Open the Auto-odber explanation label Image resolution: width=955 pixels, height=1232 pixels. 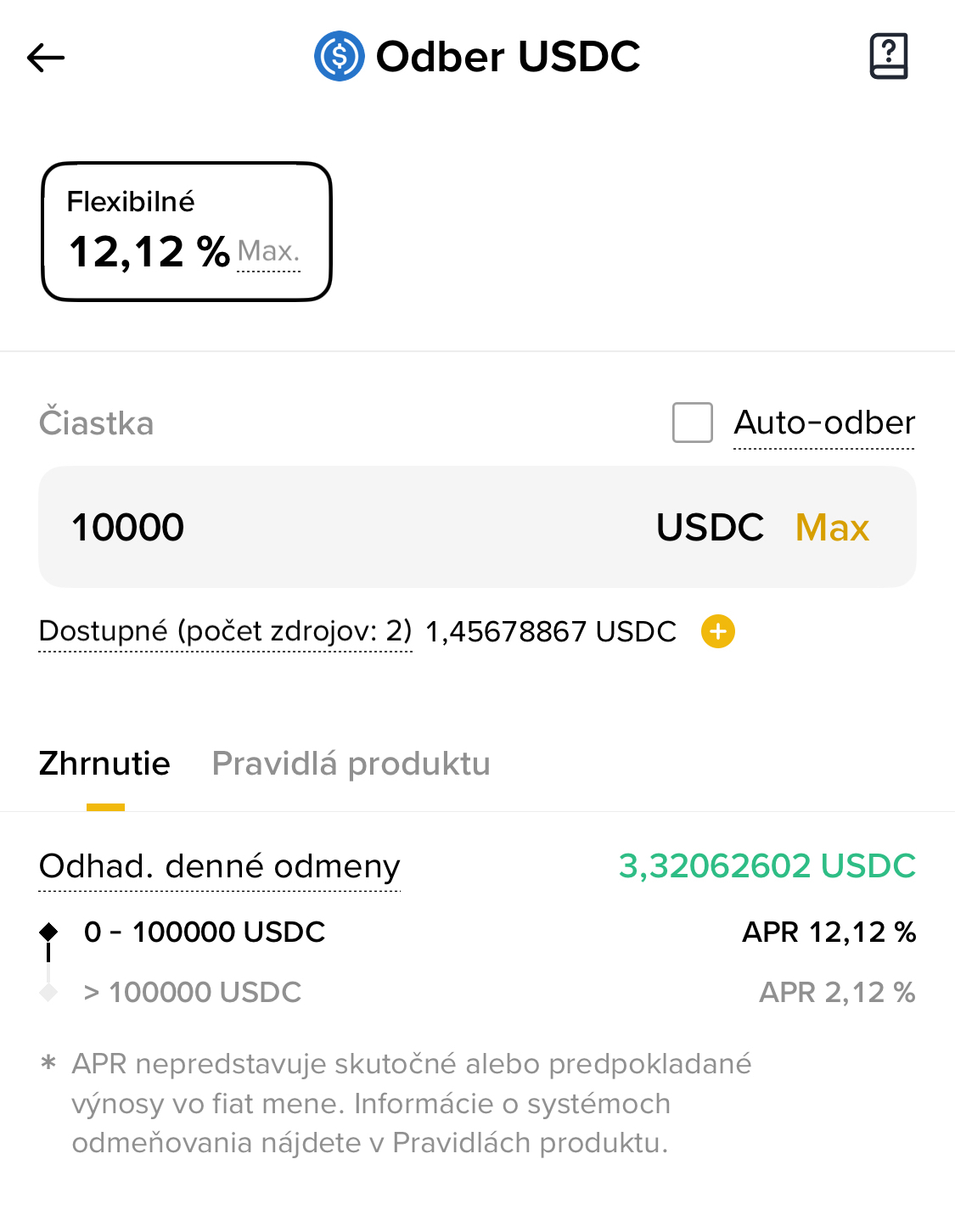823,423
